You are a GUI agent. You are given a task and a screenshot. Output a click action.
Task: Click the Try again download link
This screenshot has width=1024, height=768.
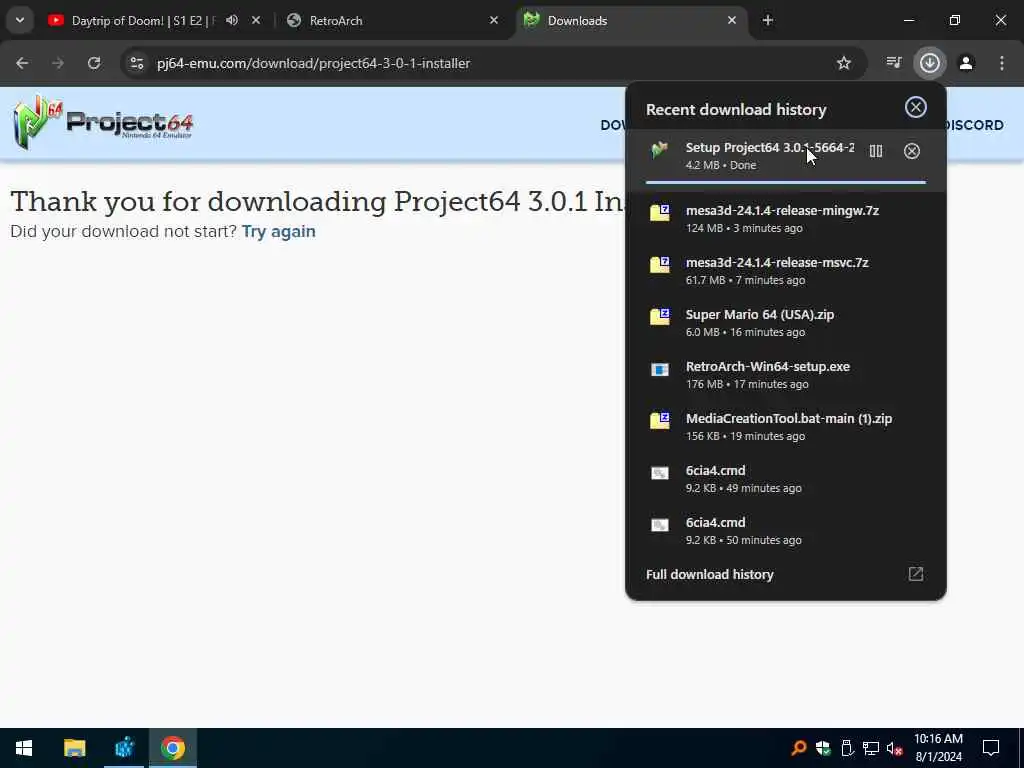pyautogui.click(x=279, y=231)
